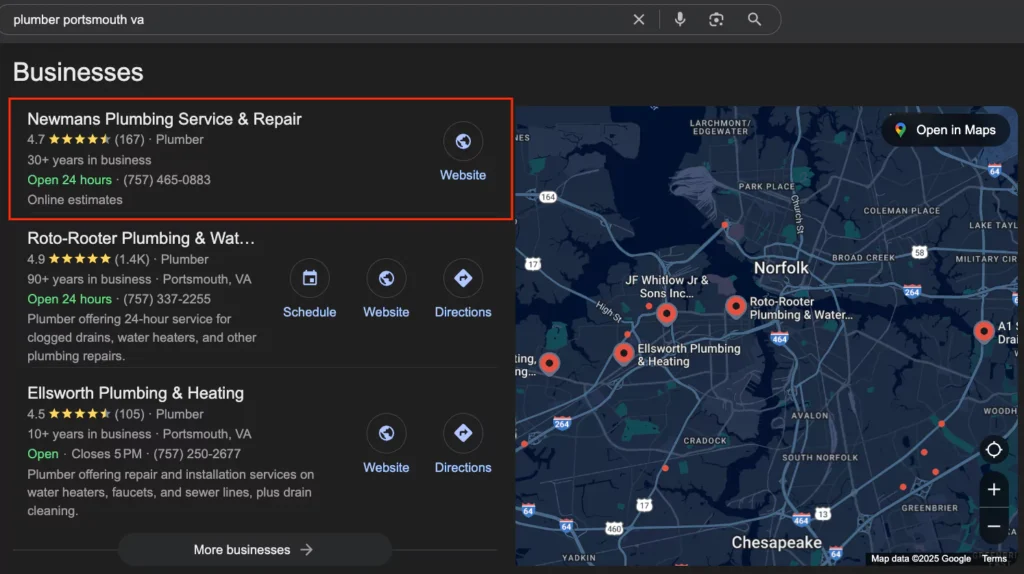
Task: Click Norfolk label on the map
Action: (781, 268)
